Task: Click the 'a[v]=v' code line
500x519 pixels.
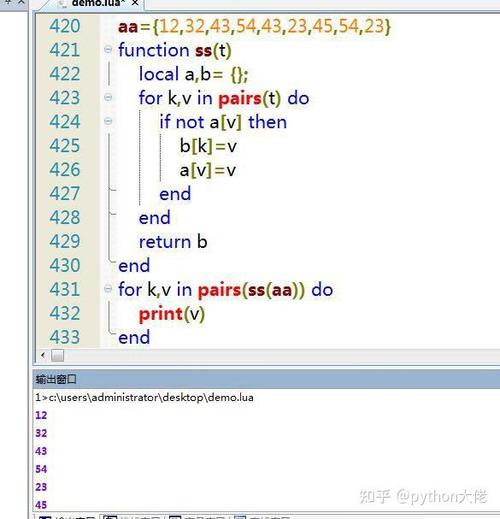Action: tap(208, 170)
